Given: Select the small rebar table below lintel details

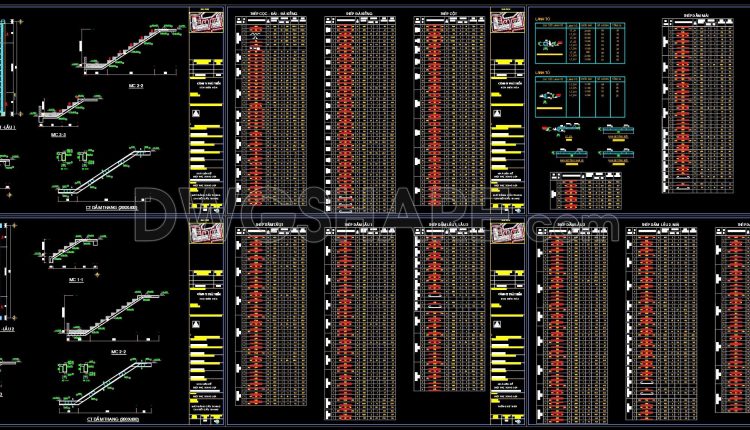Looking at the screenshot, I should (586, 191).
